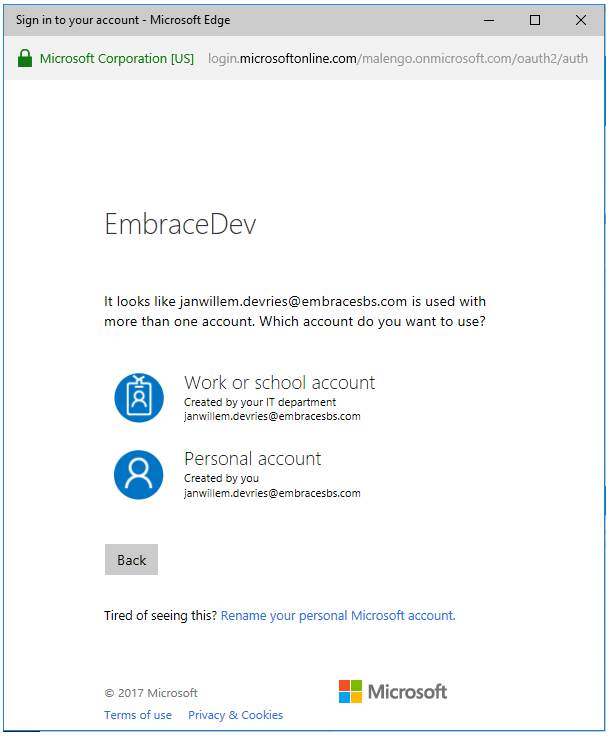Click the Microsoft Corporation [US] certificate label
Viewport: 611px width, 743px height.
(117, 59)
